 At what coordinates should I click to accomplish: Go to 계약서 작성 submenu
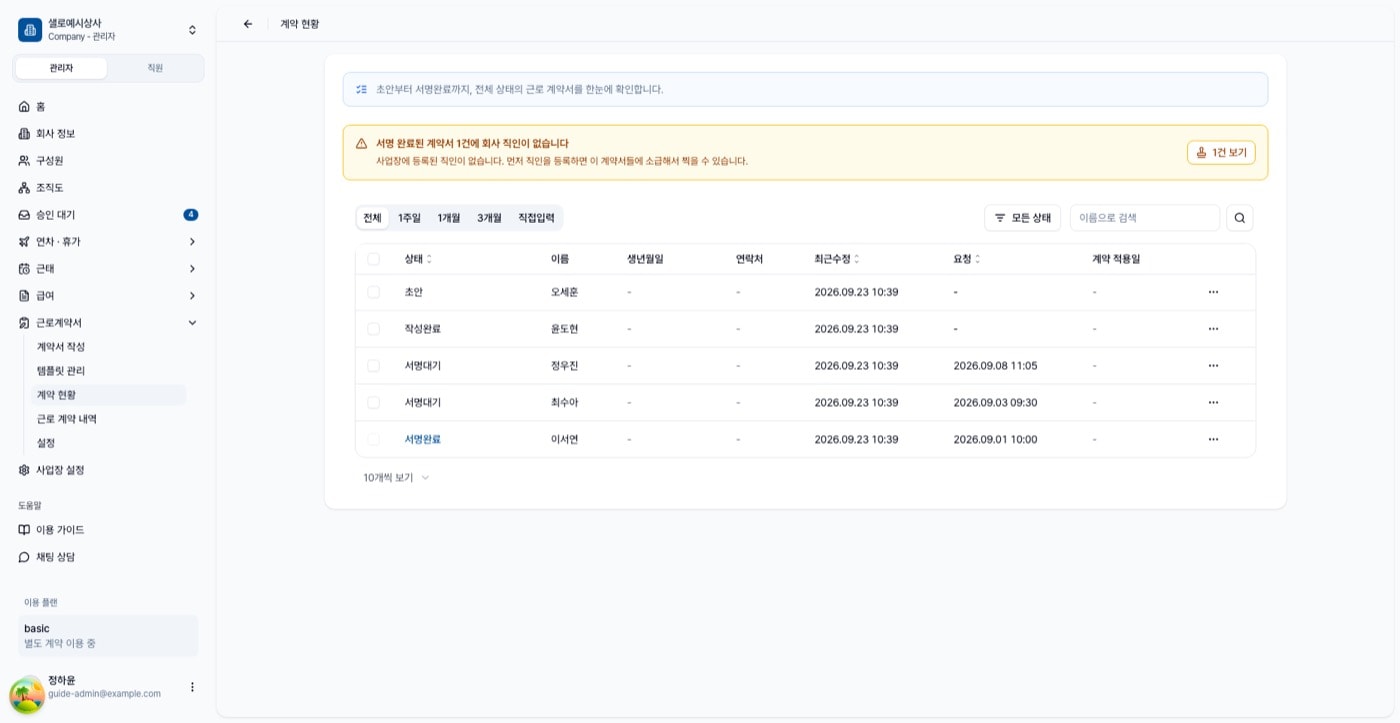[x=108, y=346]
